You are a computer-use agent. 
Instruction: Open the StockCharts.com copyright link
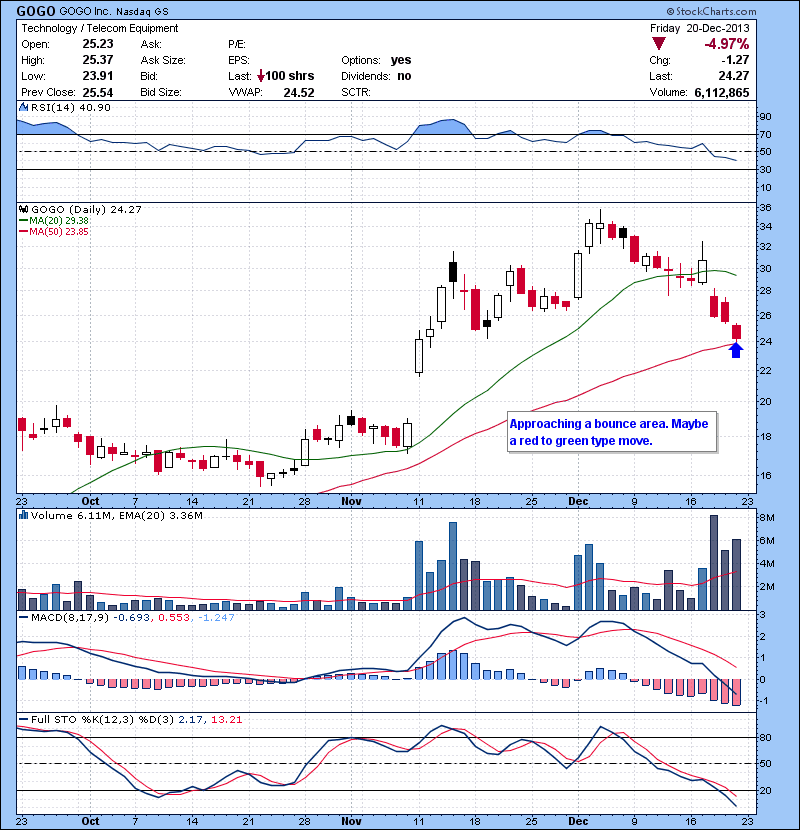pos(711,11)
